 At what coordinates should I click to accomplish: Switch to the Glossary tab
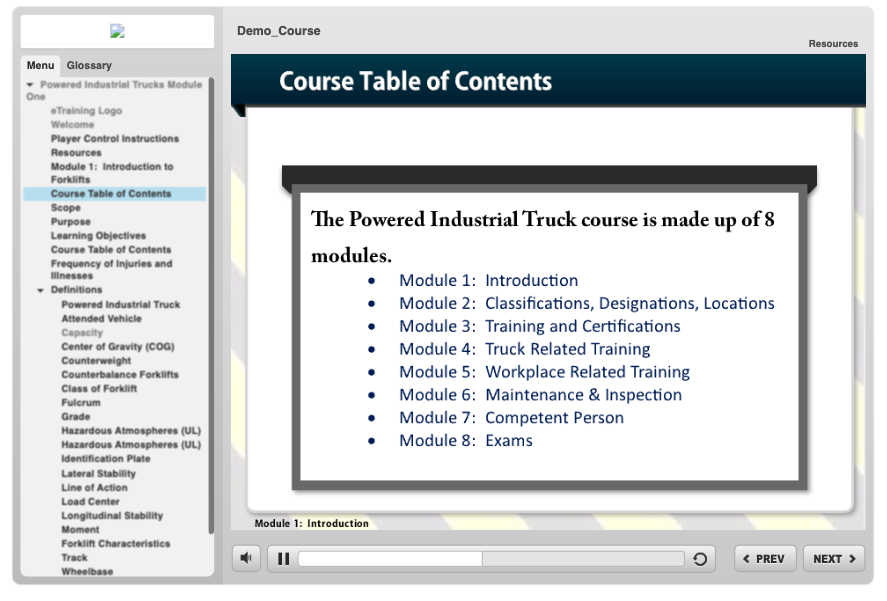point(89,65)
